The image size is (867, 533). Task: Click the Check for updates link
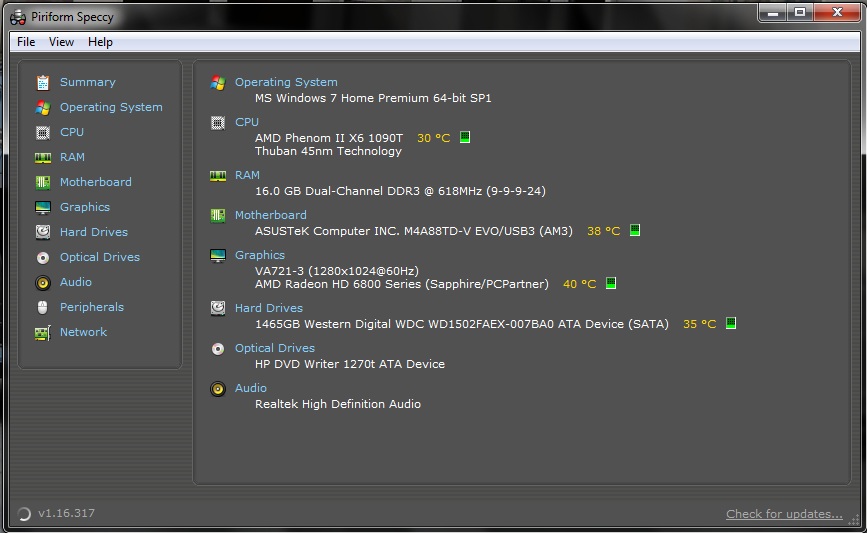pos(784,514)
